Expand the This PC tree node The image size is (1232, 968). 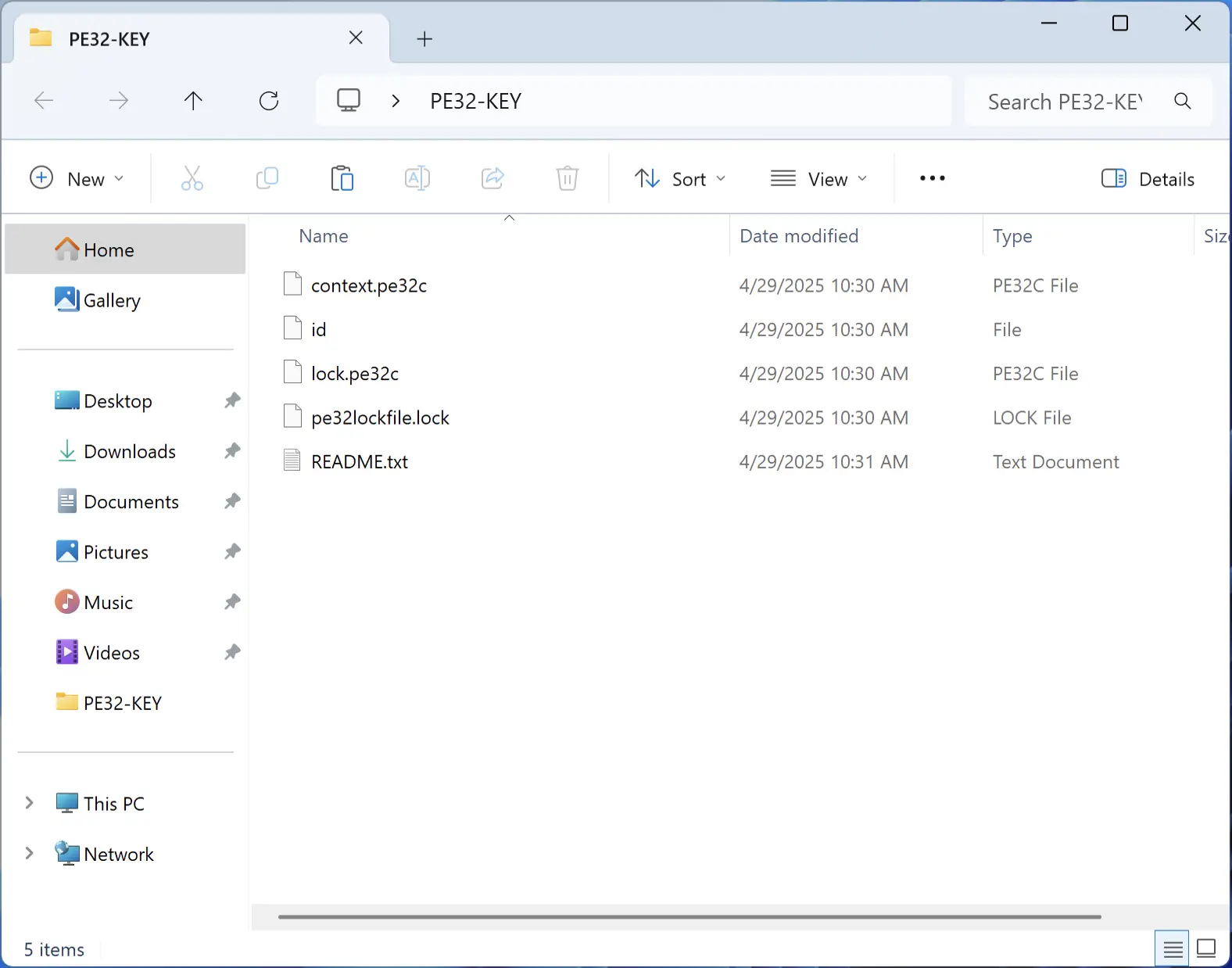click(x=29, y=803)
